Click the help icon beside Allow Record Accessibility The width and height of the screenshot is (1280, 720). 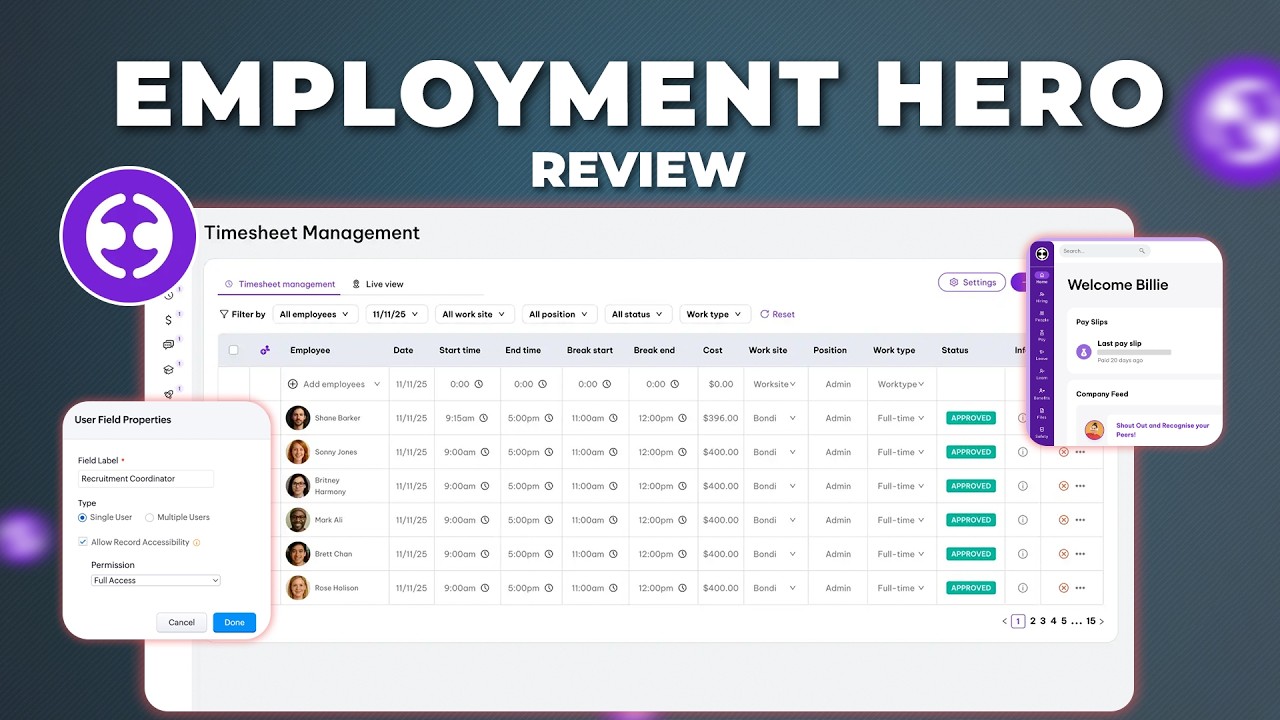(x=197, y=543)
